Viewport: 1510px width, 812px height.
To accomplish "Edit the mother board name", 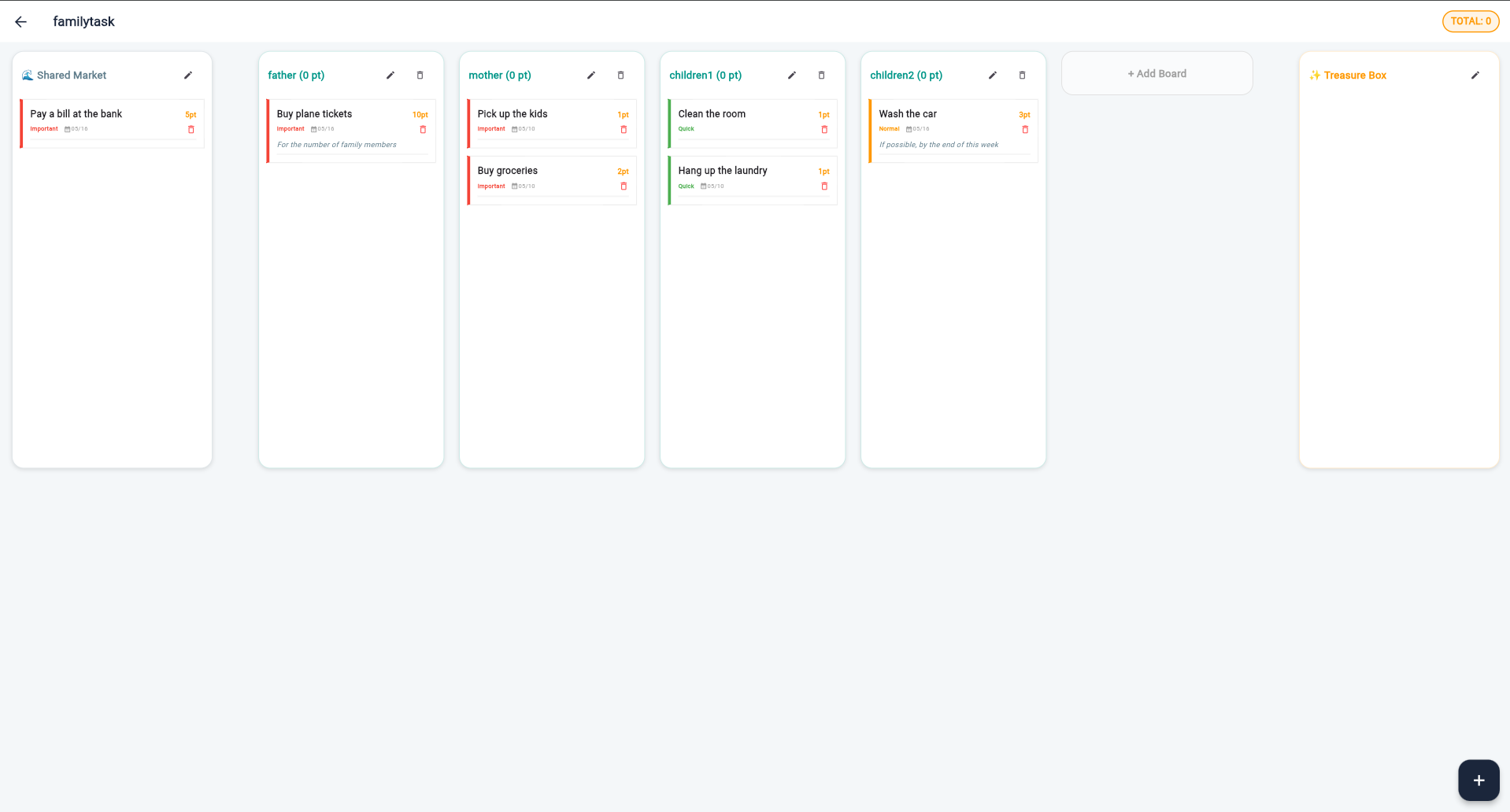I will (591, 76).
